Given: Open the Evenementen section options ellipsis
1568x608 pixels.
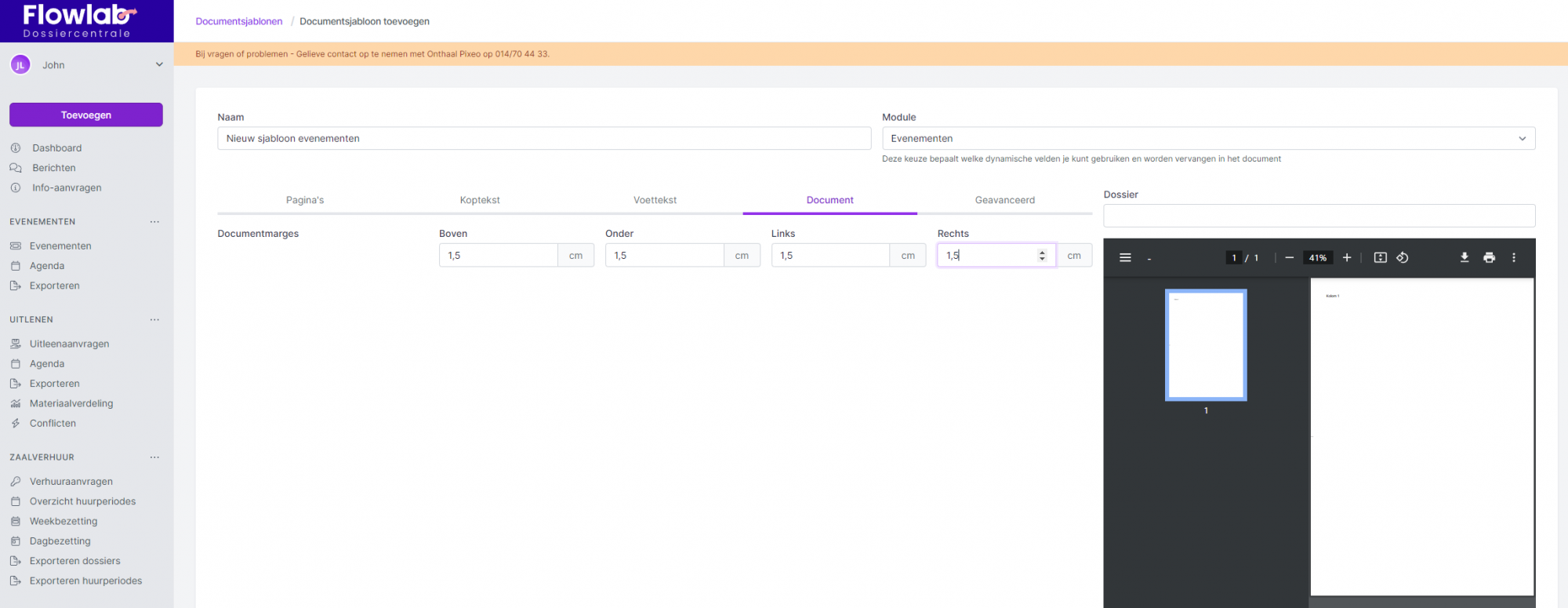Looking at the screenshot, I should [154, 222].
